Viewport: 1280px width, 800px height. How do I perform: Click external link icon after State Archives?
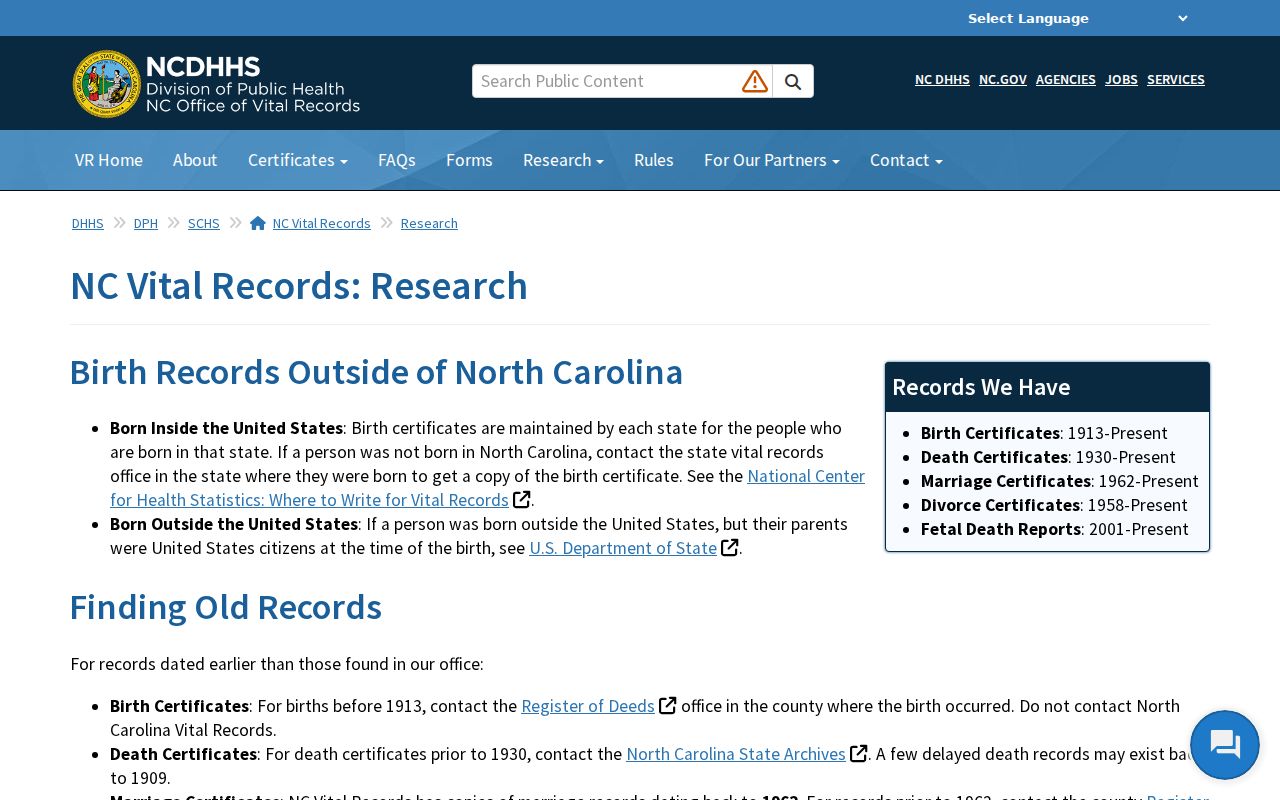coord(858,754)
